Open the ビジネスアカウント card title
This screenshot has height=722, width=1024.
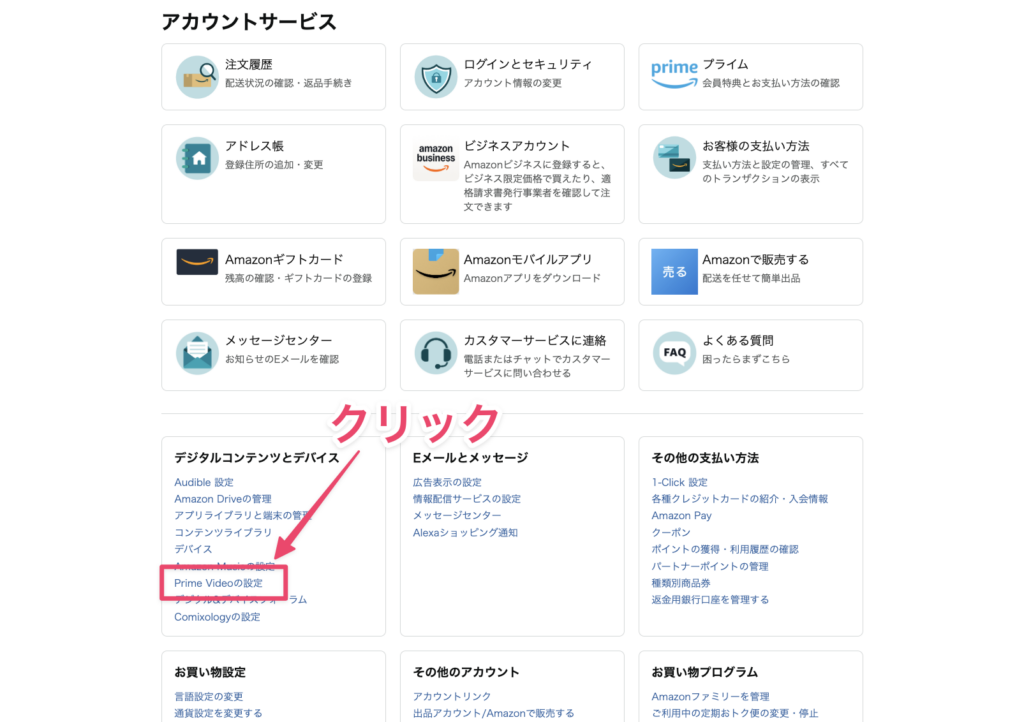(x=517, y=146)
